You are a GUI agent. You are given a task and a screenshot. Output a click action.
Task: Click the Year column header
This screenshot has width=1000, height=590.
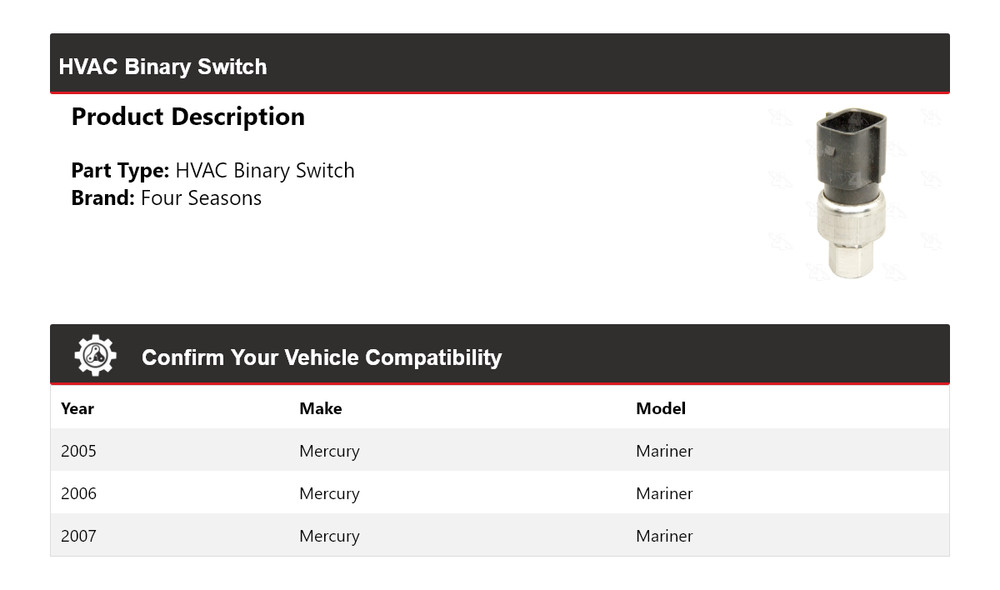coord(77,408)
